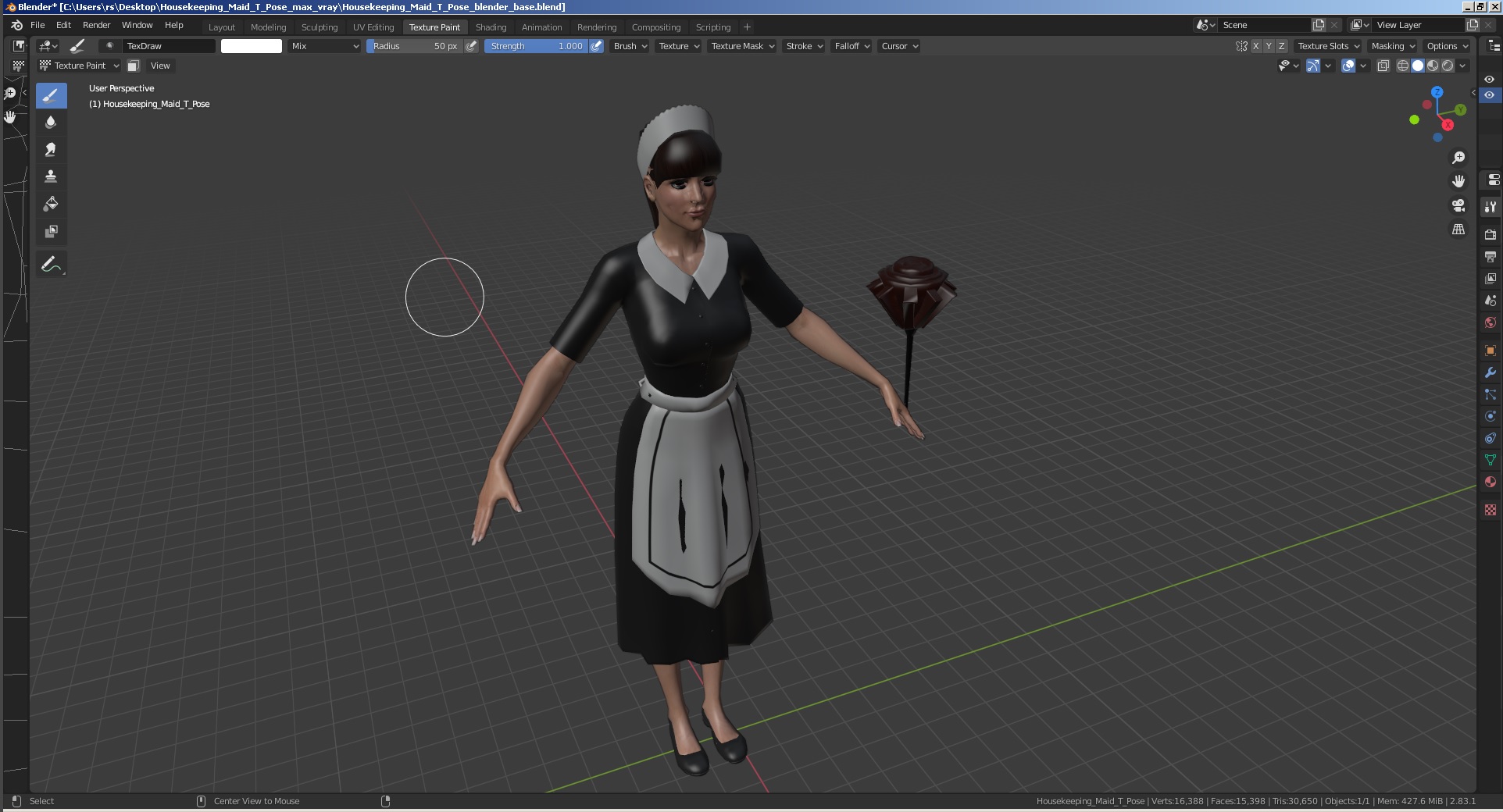The height and width of the screenshot is (812, 1503).
Task: Select the Fill bucket tool
Action: (51, 205)
